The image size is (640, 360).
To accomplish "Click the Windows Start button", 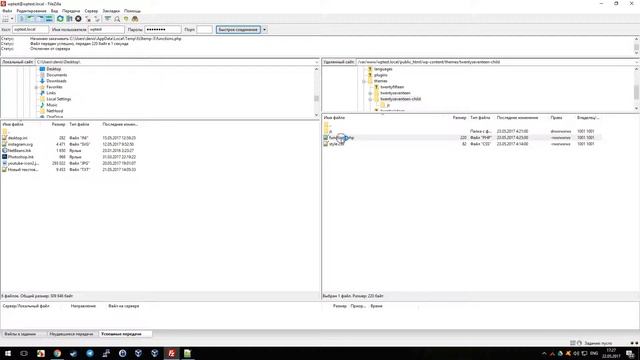I will (8, 353).
